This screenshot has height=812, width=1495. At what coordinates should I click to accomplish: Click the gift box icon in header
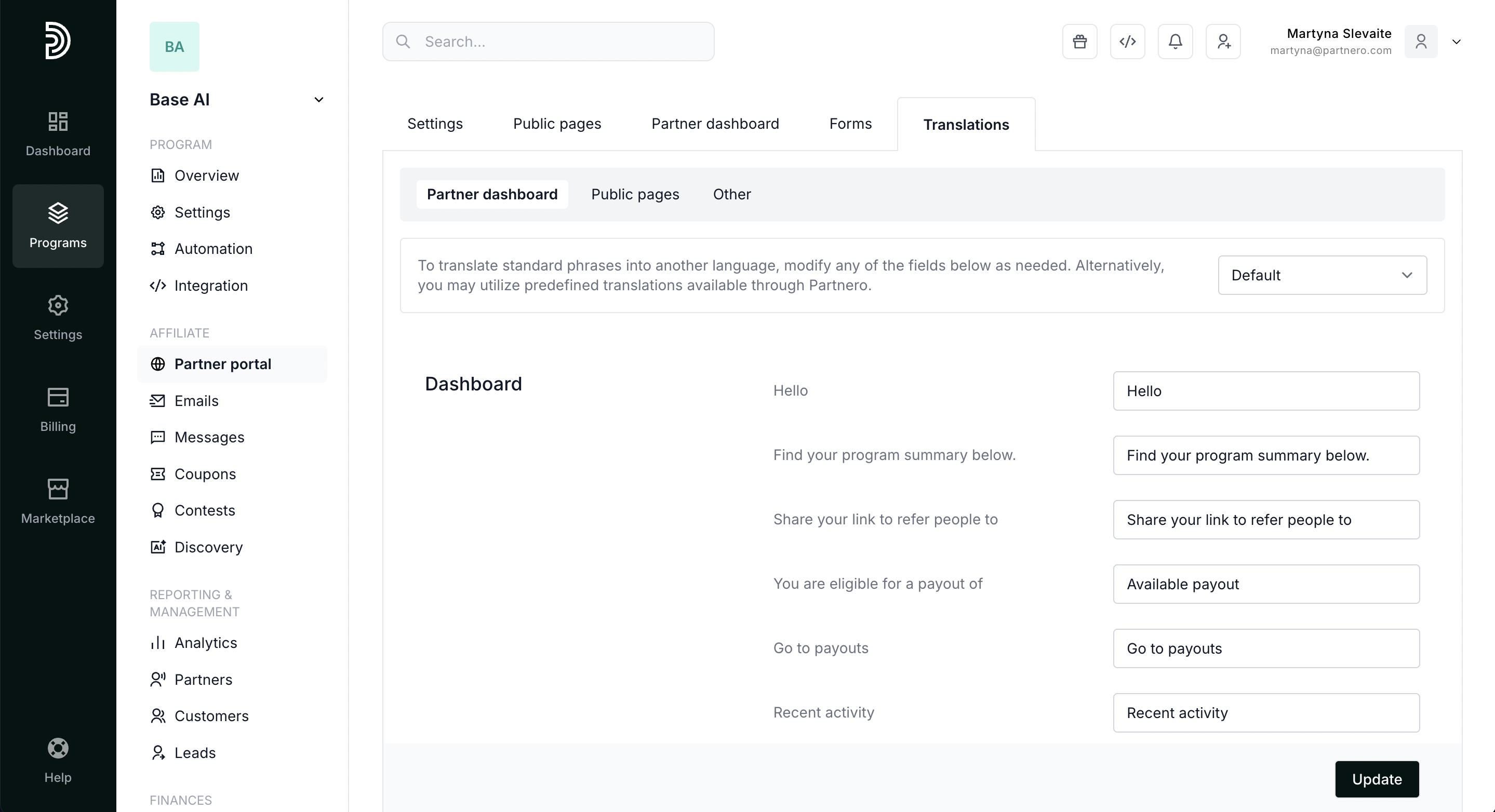coord(1079,42)
